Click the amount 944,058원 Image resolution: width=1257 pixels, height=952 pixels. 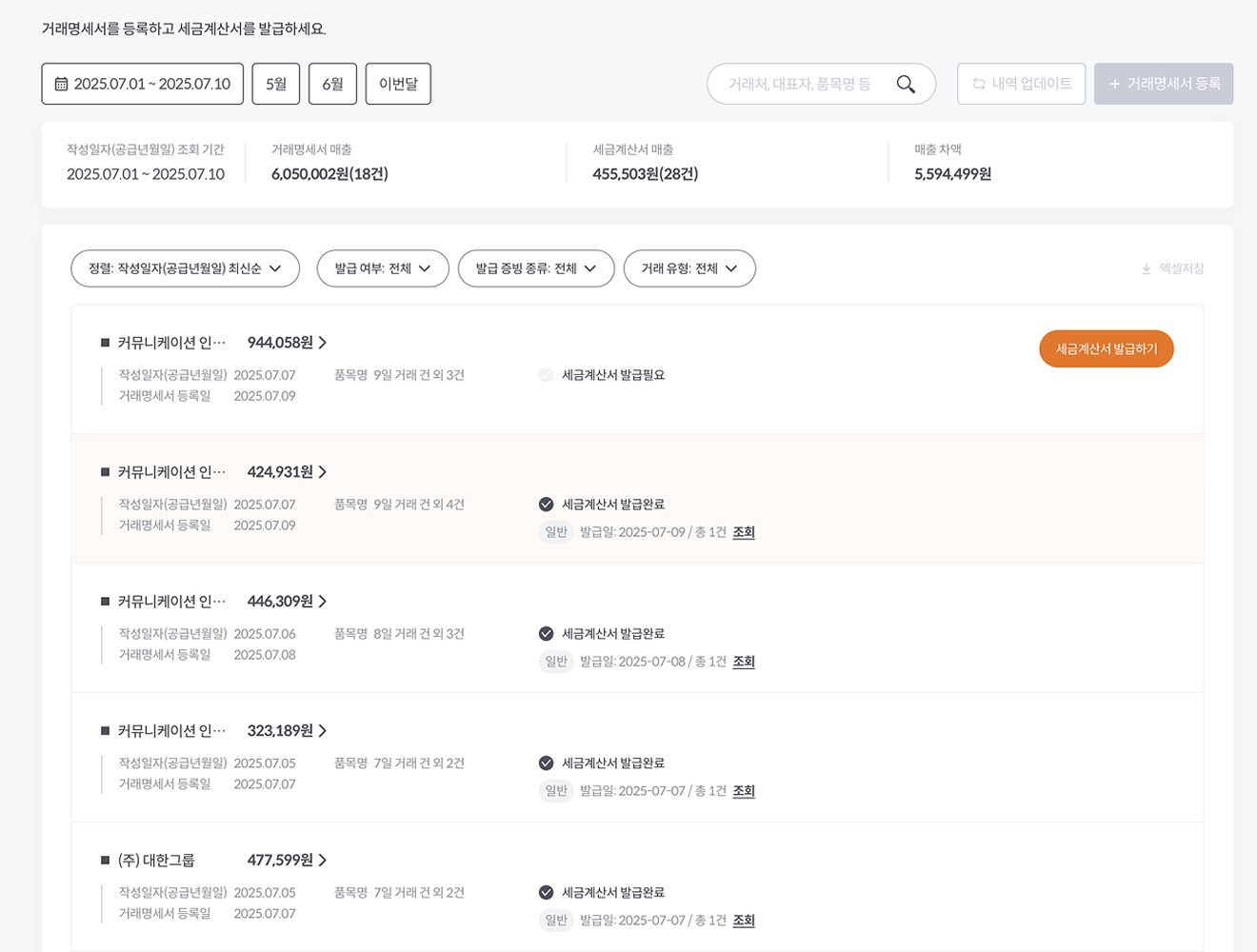point(280,343)
